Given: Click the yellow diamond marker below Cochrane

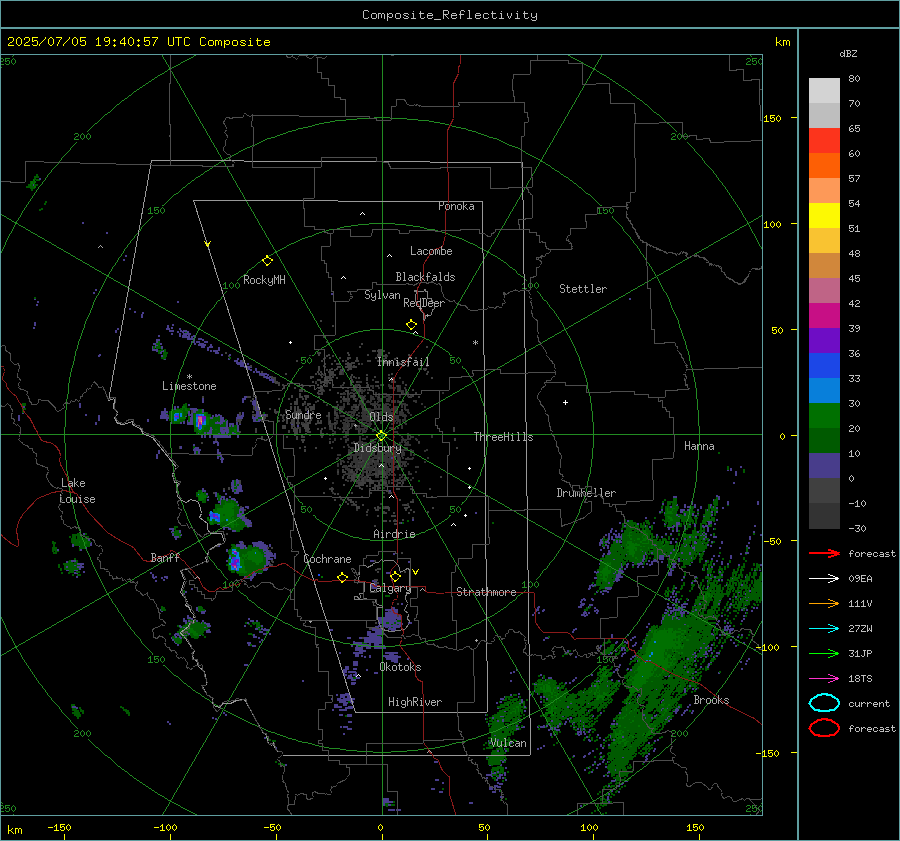Looking at the screenshot, I should point(343,577).
